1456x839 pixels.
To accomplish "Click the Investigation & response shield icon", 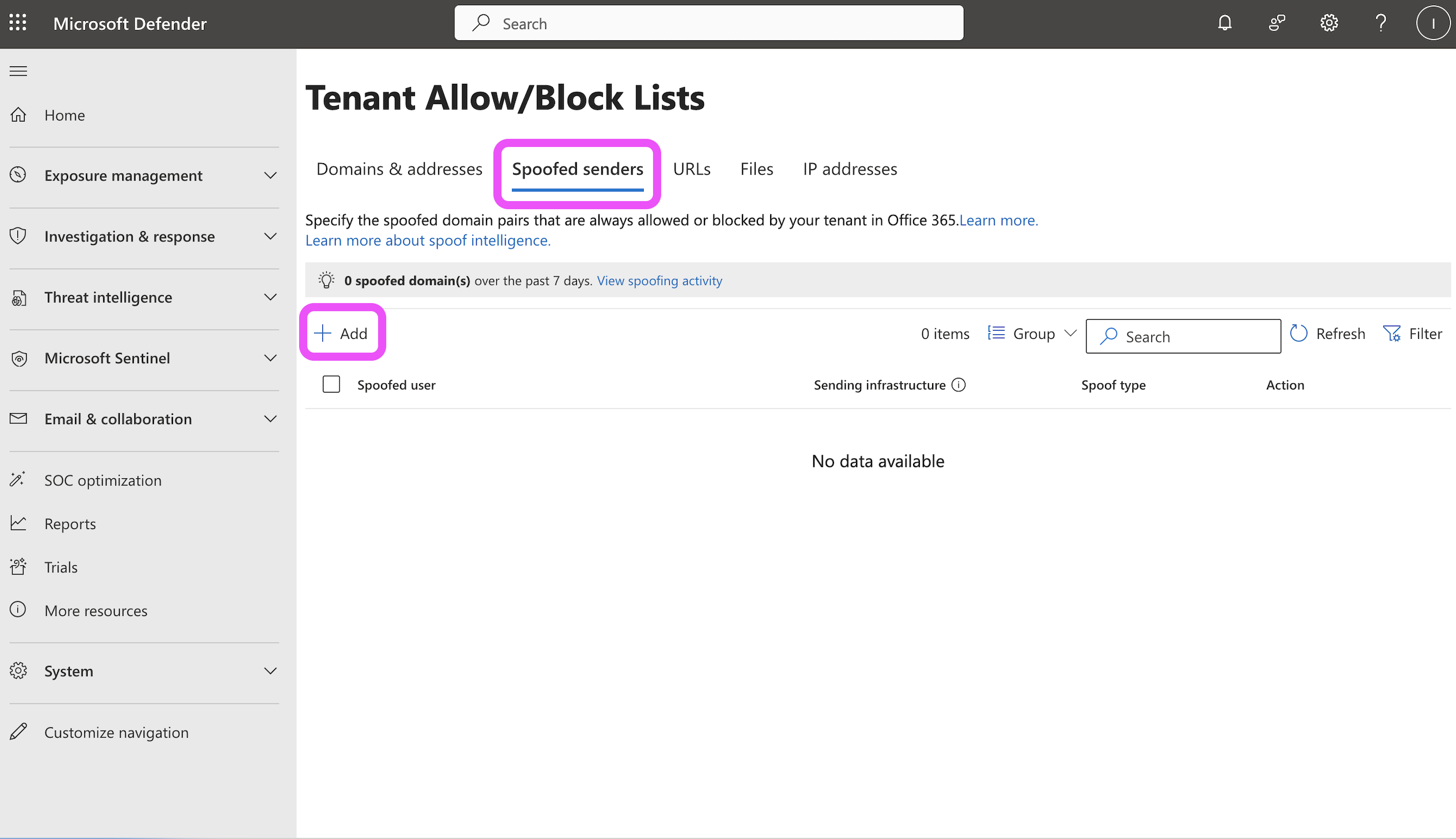I will 18,236.
